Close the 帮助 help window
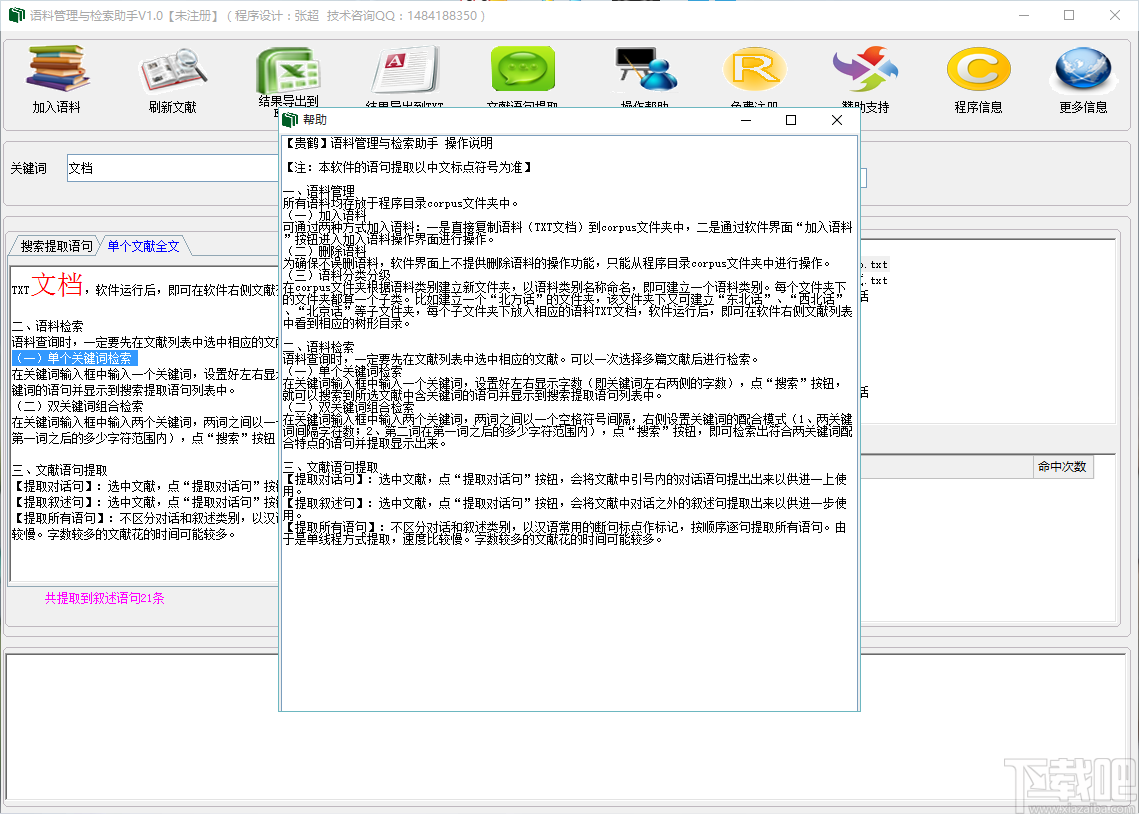 pyautogui.click(x=837, y=120)
